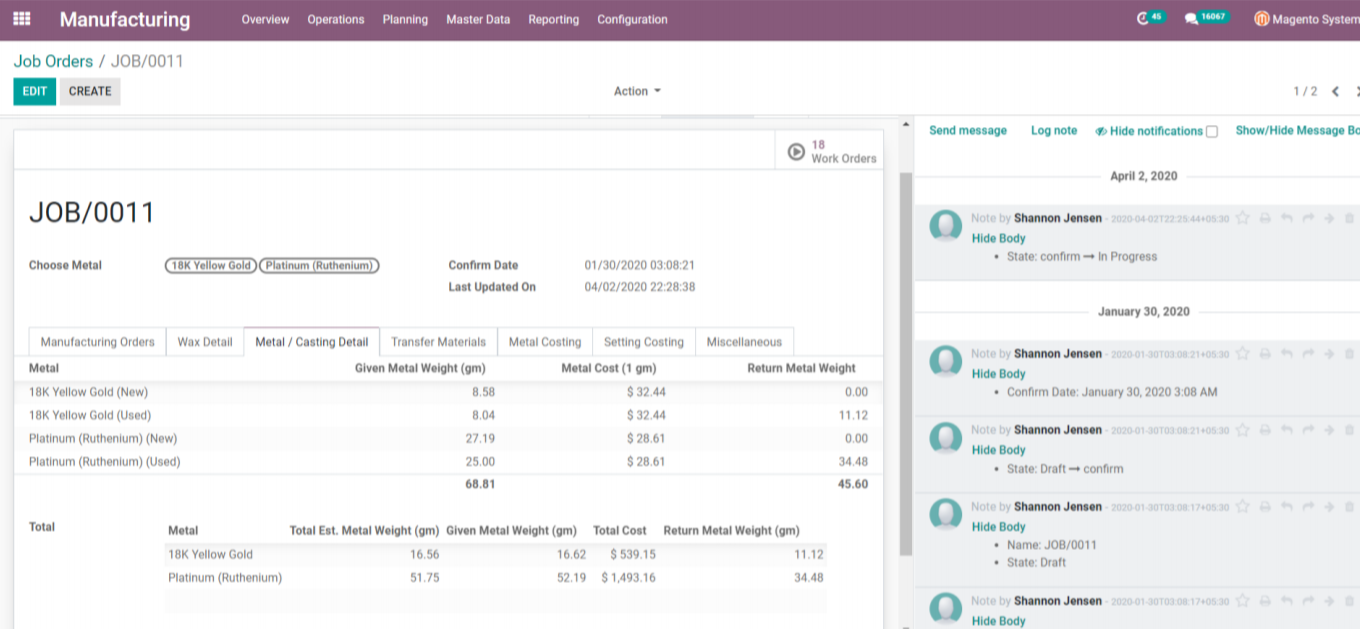
Task: Delete the 'Confirm Date' note trash icon
Action: [x=1349, y=354]
